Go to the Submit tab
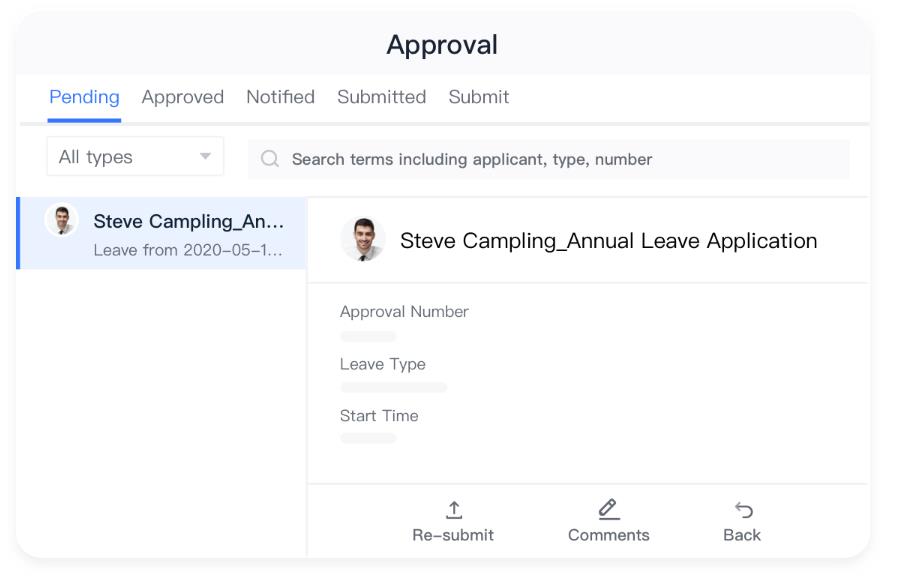This screenshot has width=900, height=580. (479, 97)
